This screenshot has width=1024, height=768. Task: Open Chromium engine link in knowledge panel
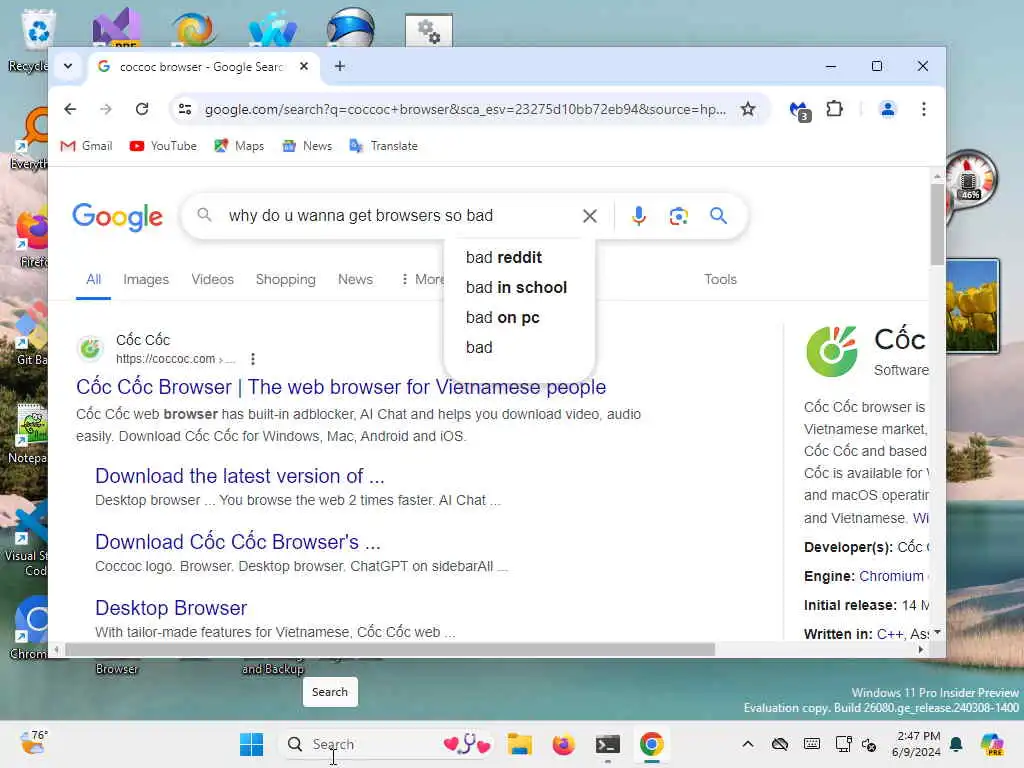point(891,576)
